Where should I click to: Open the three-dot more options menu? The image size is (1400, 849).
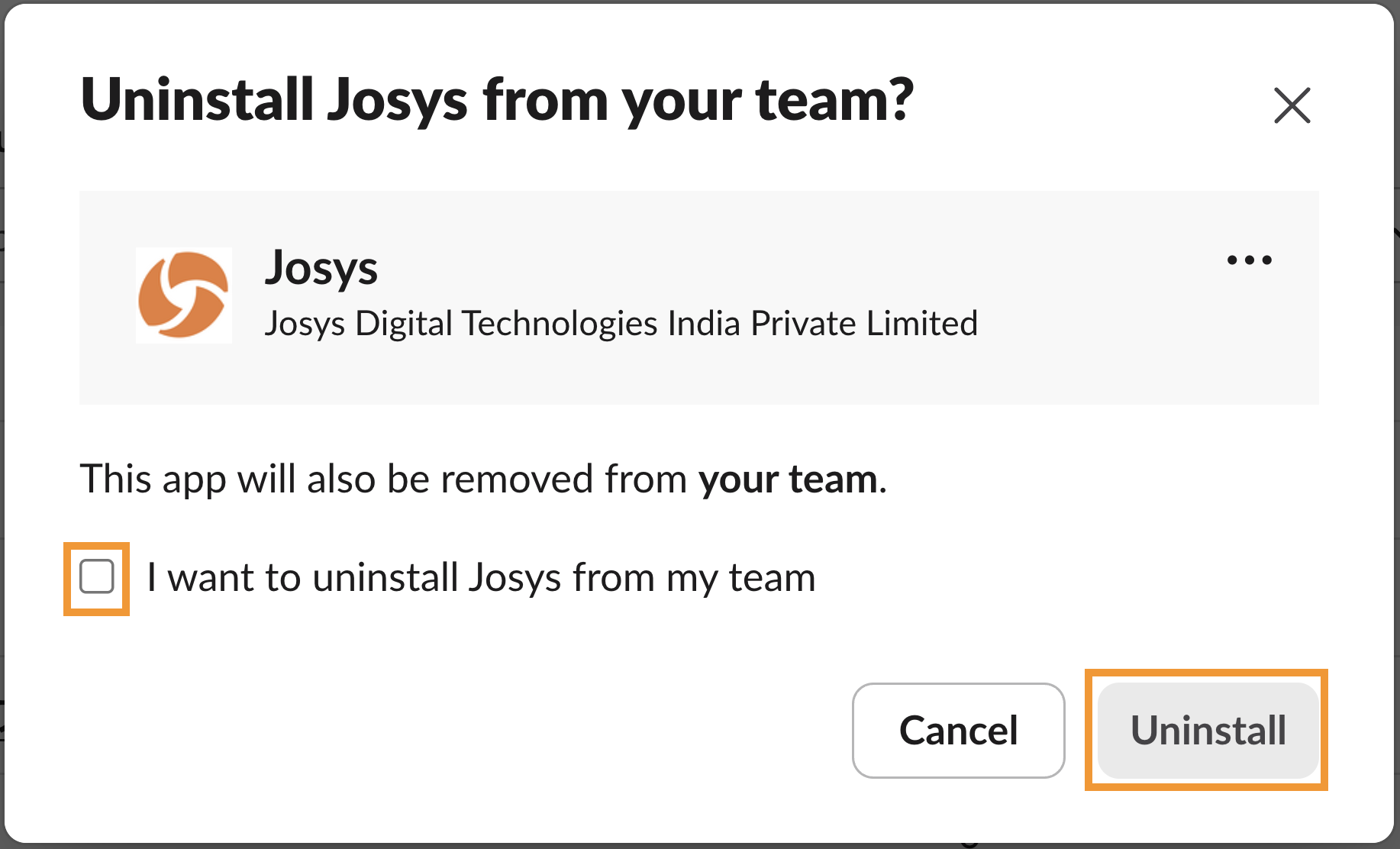(x=1249, y=260)
